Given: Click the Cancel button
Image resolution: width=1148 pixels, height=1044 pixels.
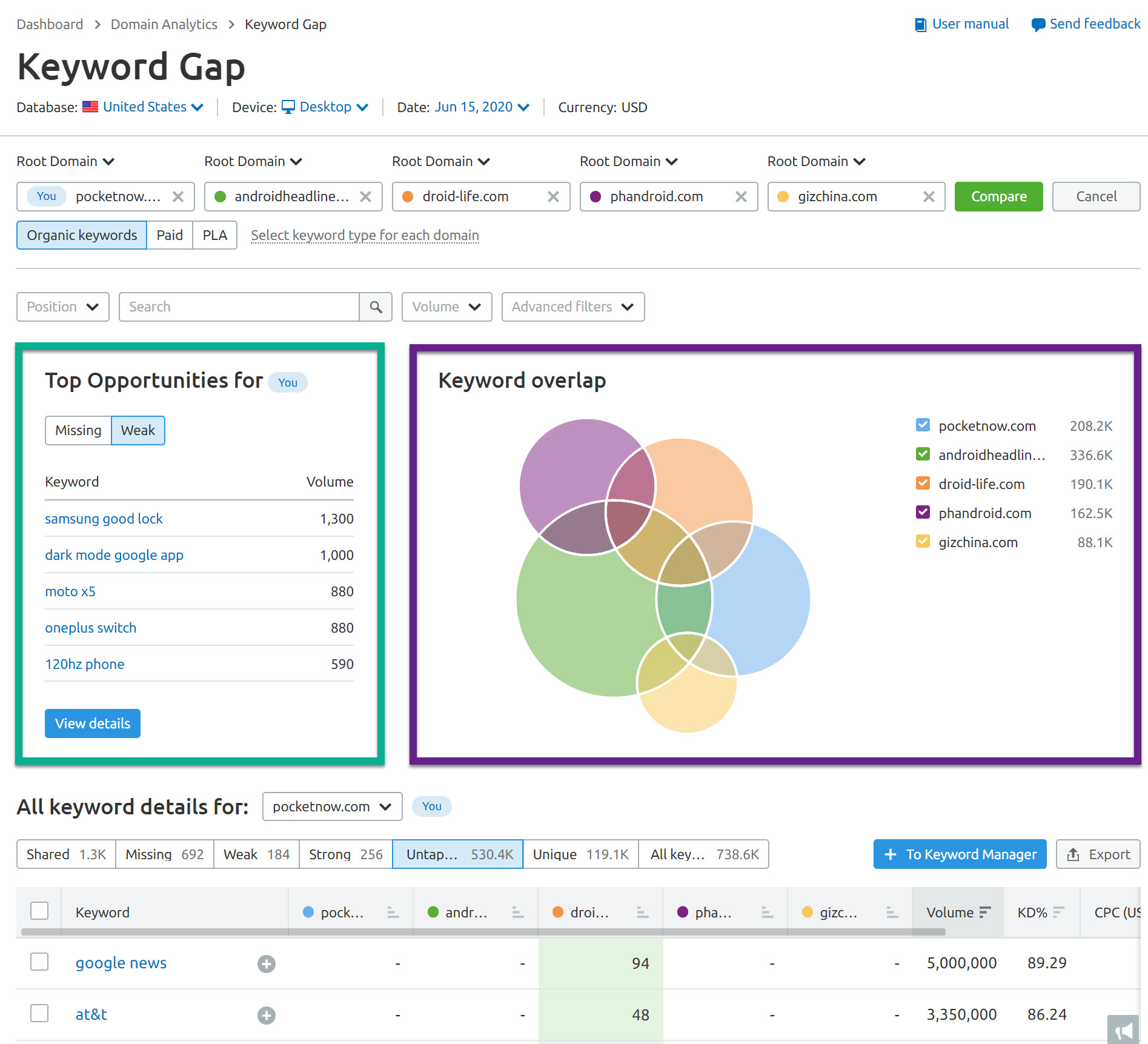Looking at the screenshot, I should pos(1097,197).
